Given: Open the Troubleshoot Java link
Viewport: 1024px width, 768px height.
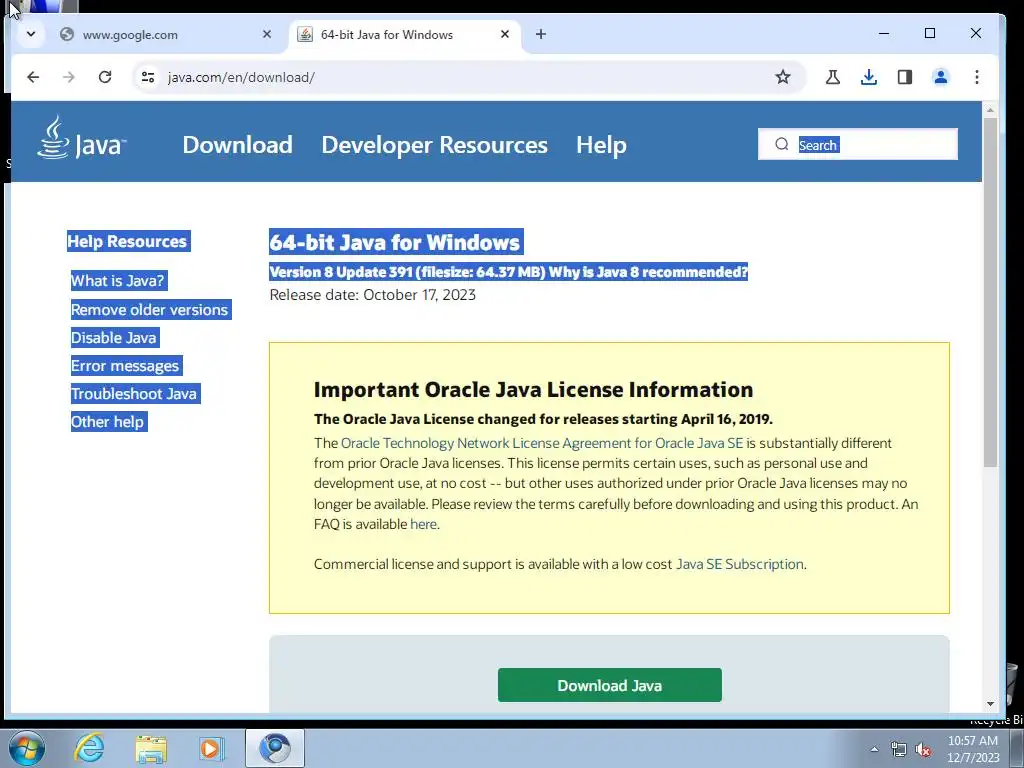Looking at the screenshot, I should coord(134,394).
